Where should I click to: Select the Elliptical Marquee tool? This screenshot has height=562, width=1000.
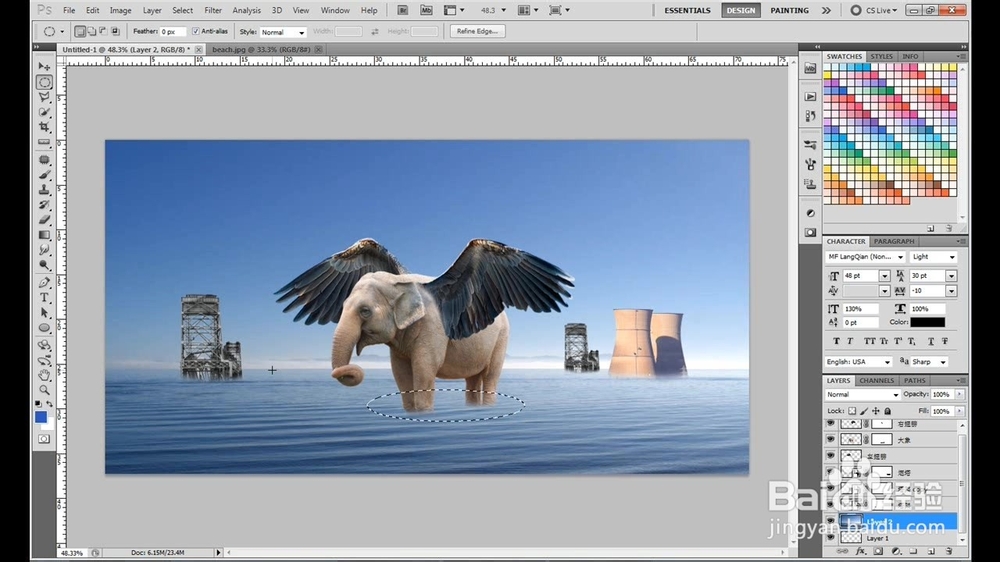44,82
